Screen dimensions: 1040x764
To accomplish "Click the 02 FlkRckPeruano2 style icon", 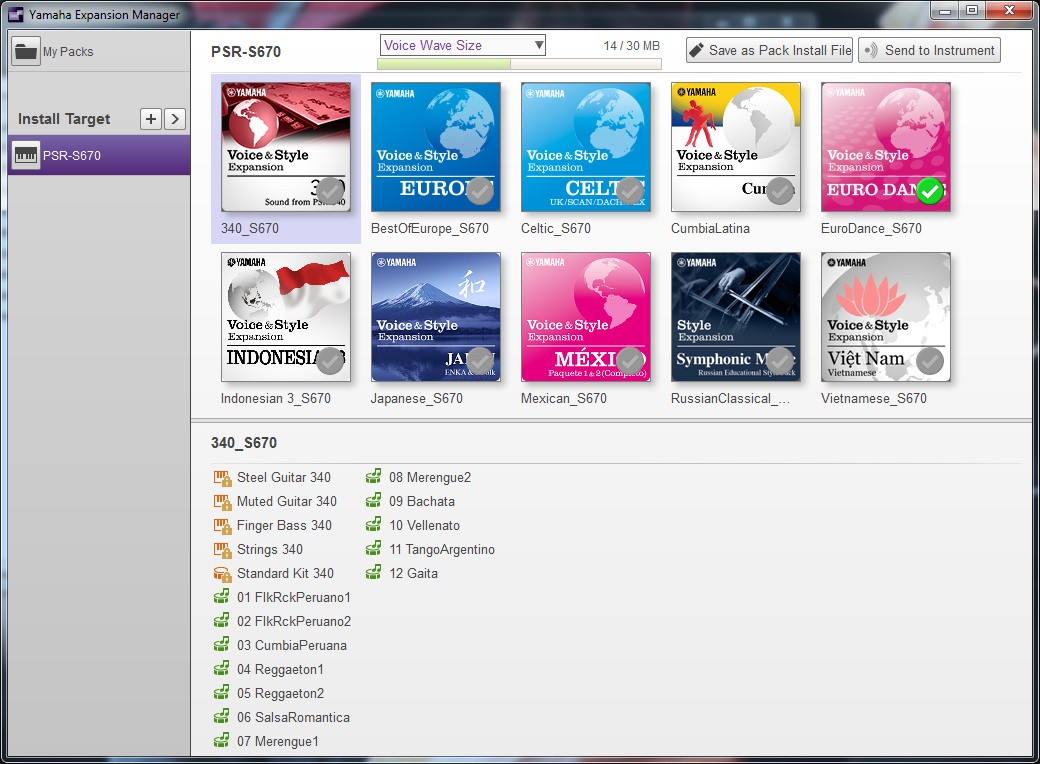I will coord(222,621).
